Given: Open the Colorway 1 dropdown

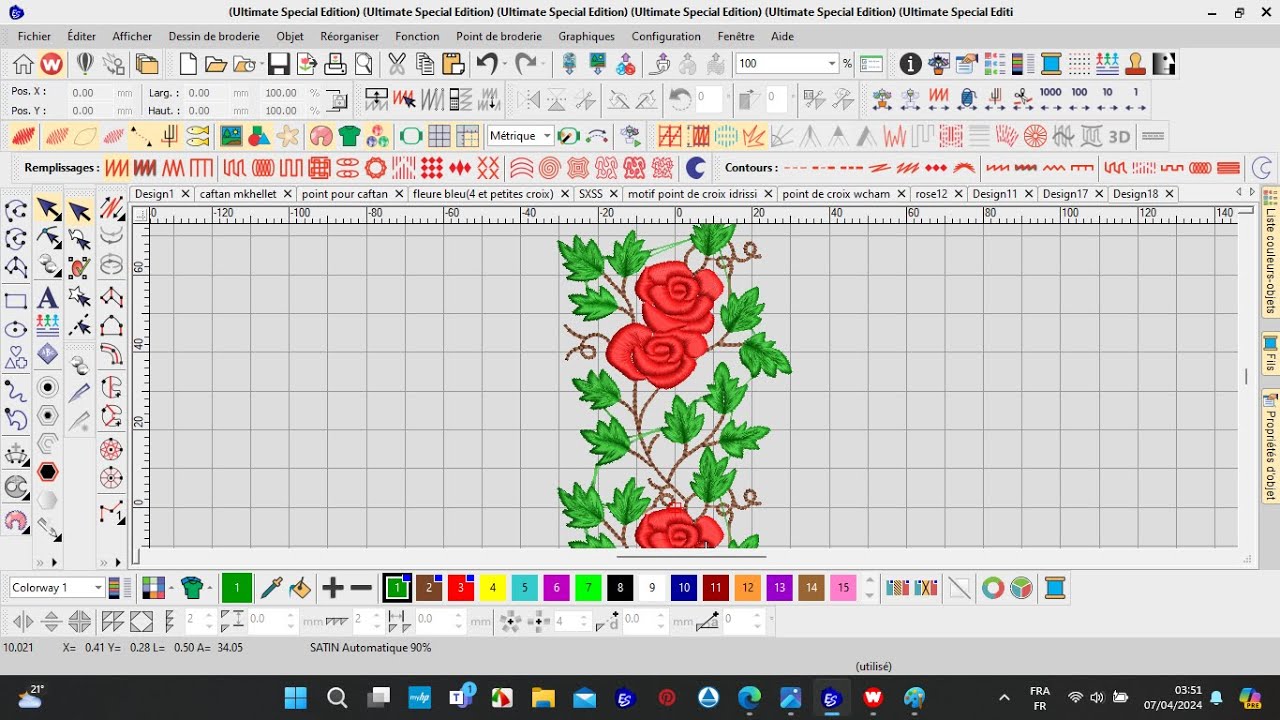Looking at the screenshot, I should [x=97, y=588].
